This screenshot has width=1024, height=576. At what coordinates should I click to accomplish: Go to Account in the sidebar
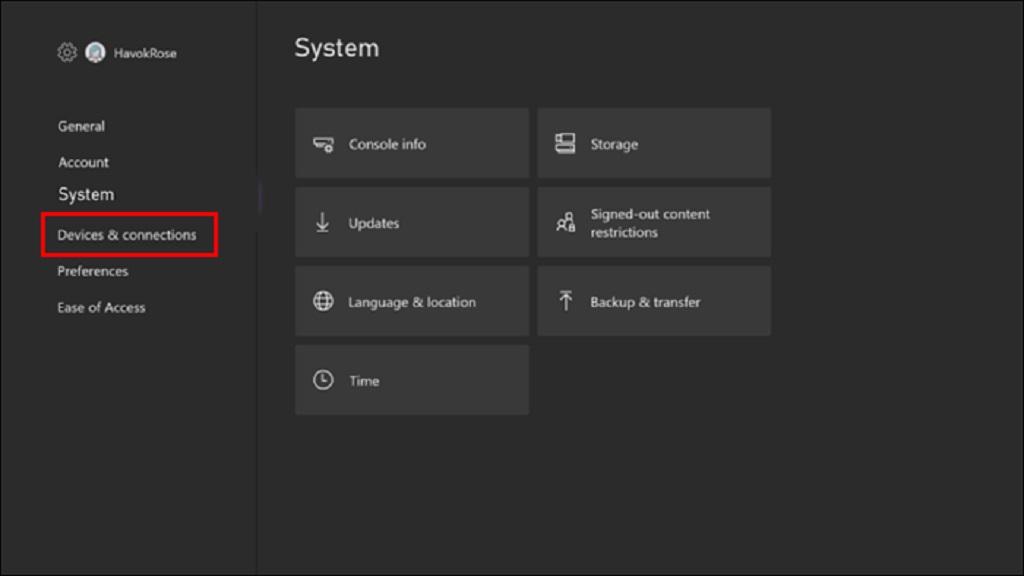(84, 162)
